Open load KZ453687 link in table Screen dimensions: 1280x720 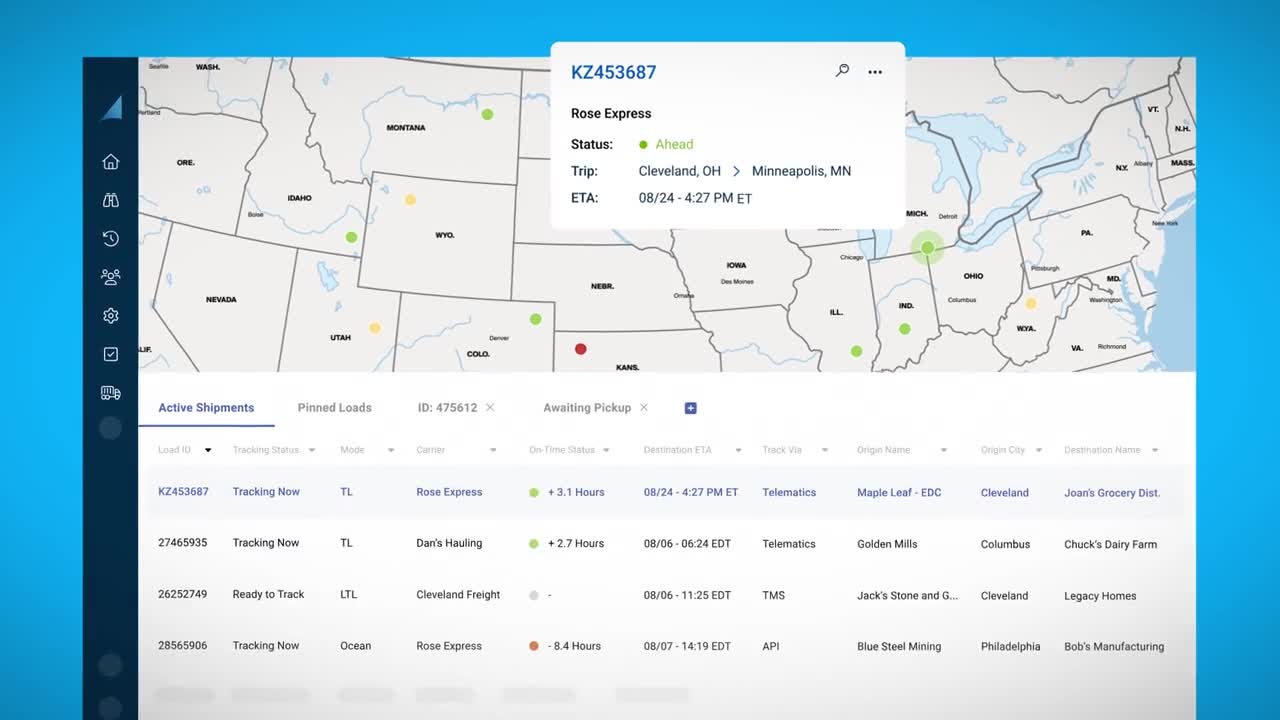pos(183,492)
